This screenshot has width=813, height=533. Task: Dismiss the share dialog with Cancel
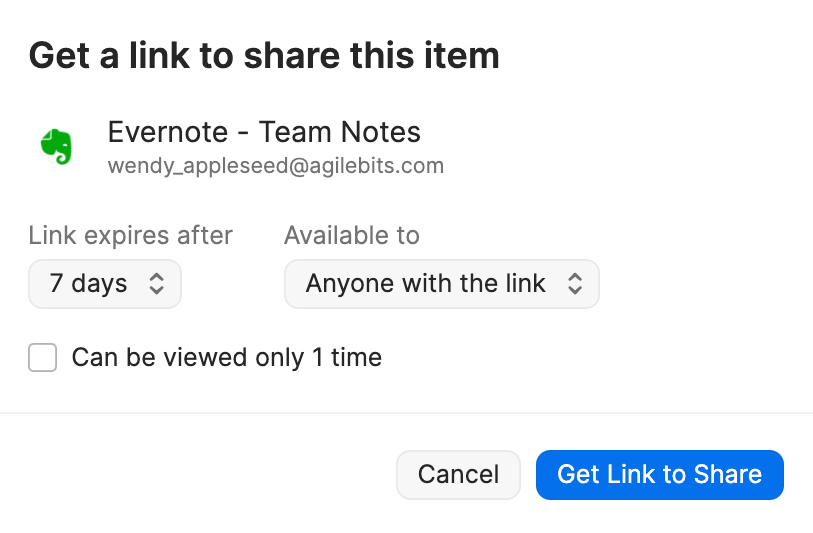(x=458, y=474)
